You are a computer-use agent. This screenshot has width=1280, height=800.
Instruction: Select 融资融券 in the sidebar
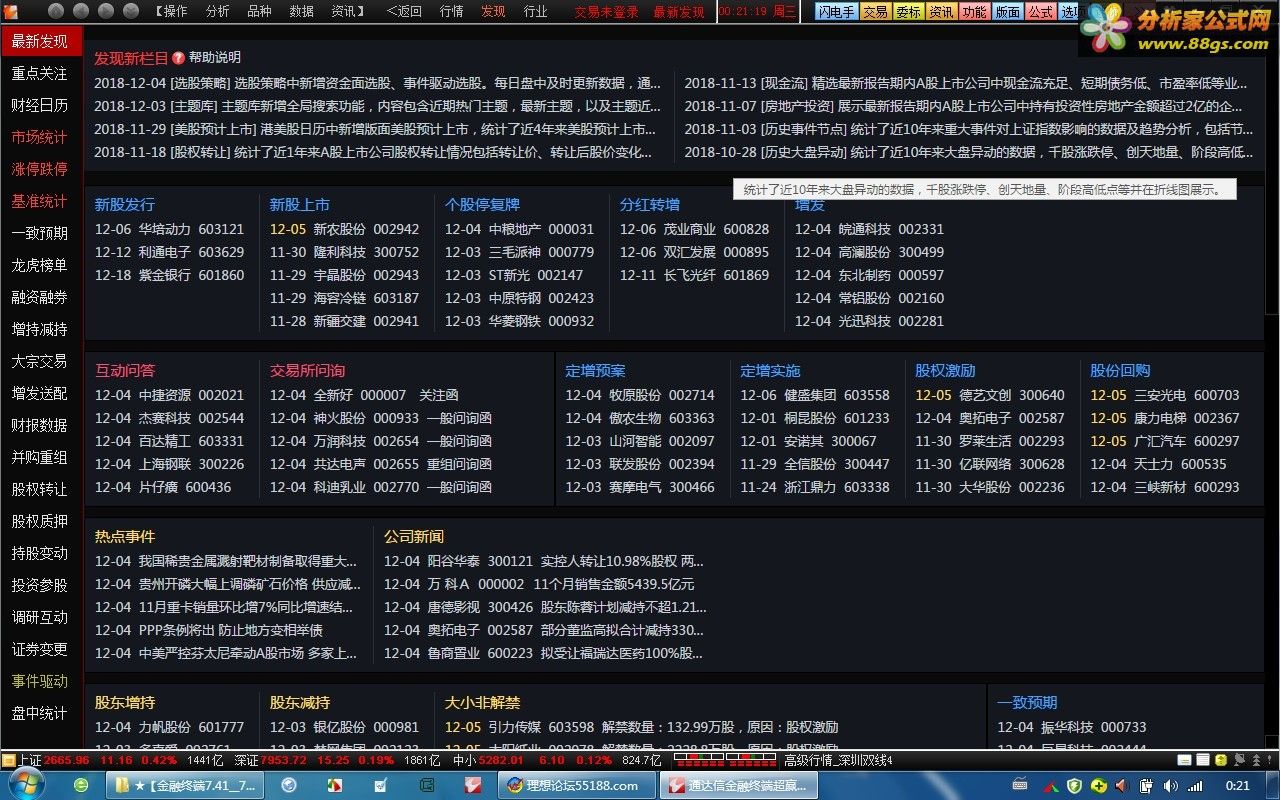tap(40, 297)
